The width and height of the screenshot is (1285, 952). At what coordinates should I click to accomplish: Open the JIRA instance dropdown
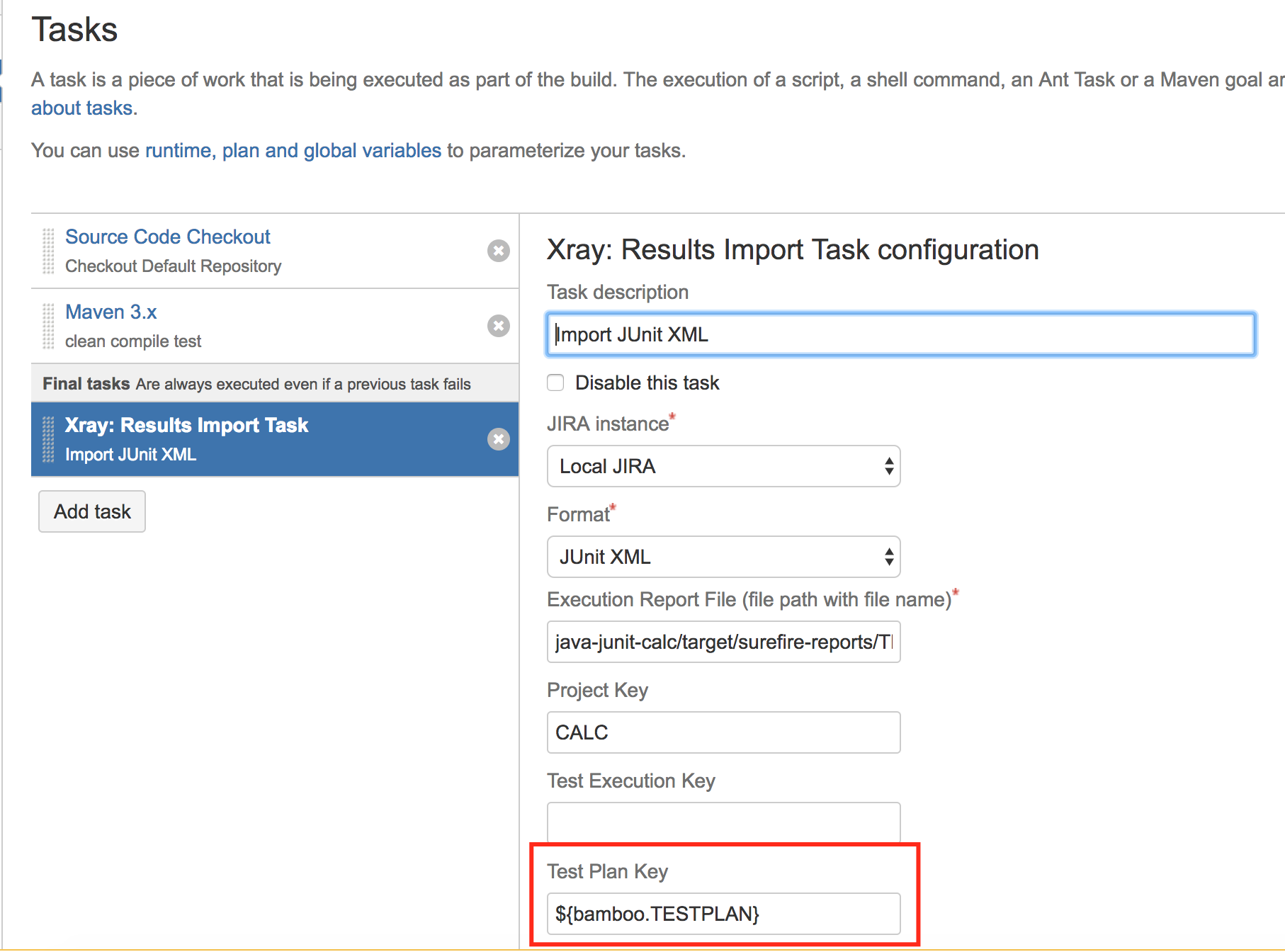723,466
